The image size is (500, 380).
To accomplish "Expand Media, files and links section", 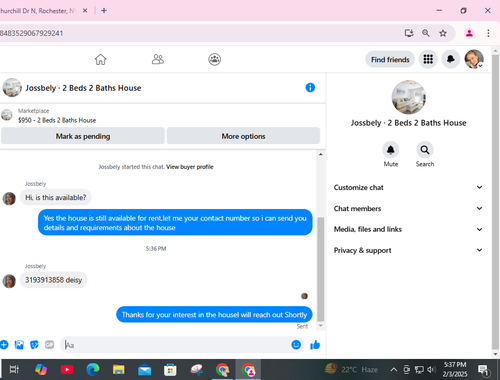I will 408,229.
